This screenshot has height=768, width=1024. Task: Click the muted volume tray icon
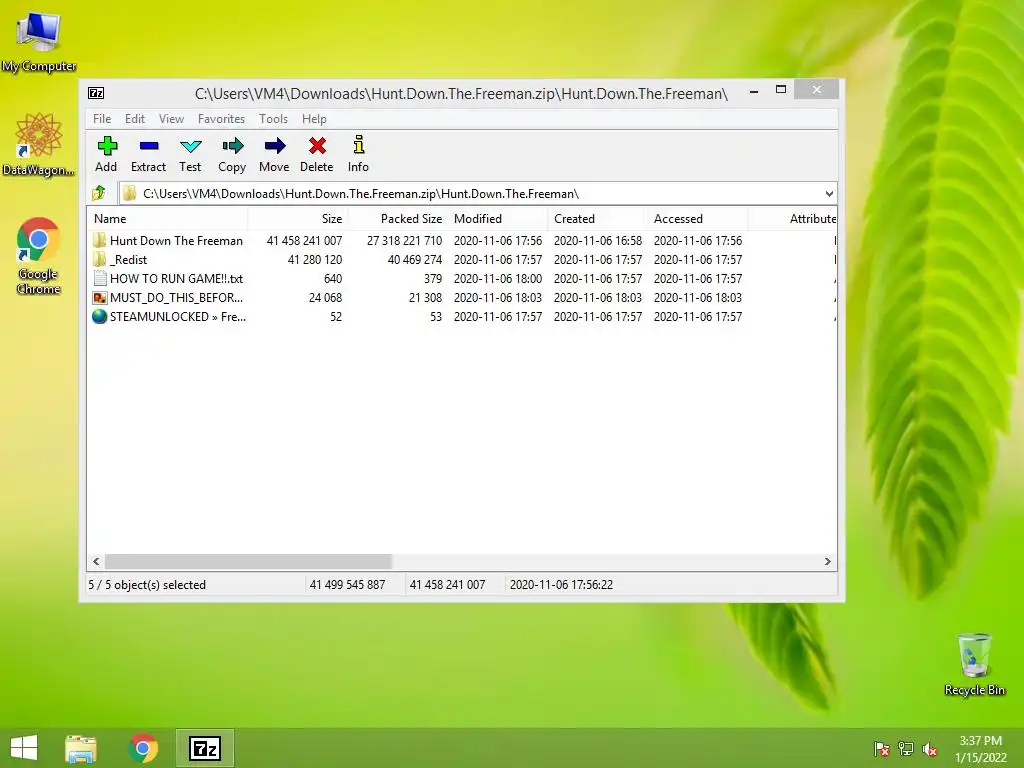(929, 749)
